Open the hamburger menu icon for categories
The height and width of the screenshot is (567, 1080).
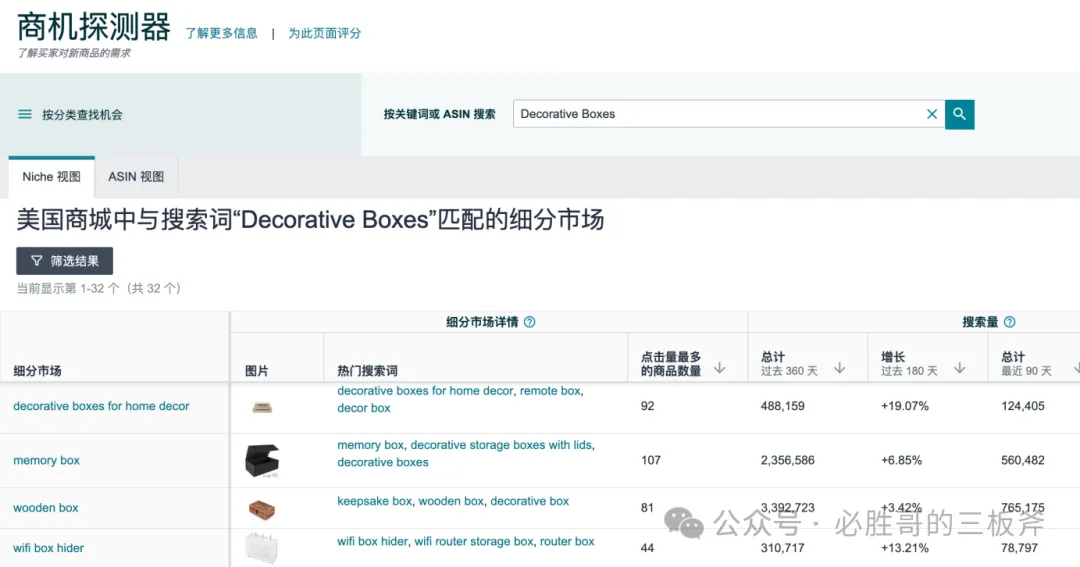coord(25,114)
